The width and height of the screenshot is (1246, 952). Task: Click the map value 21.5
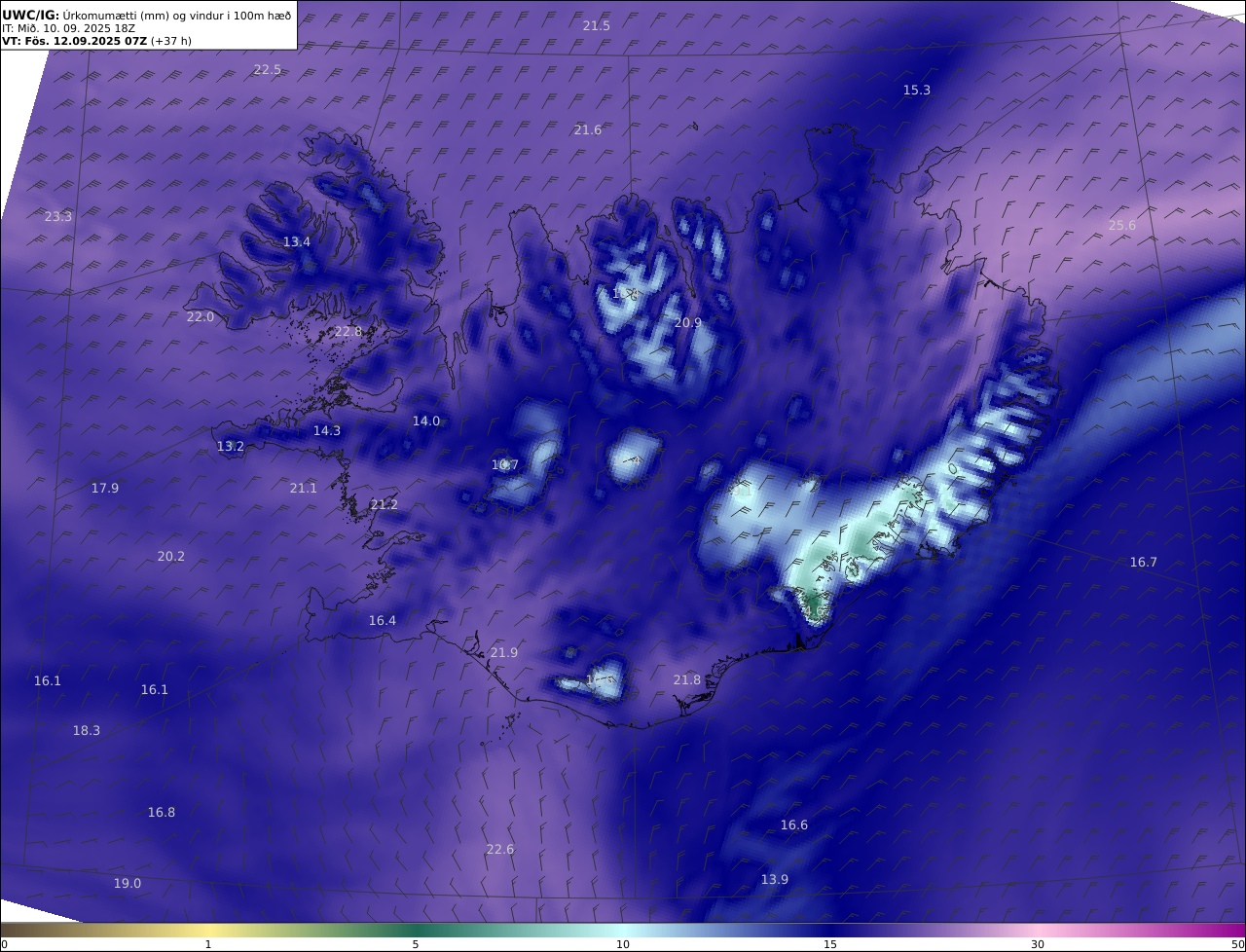coord(597,25)
